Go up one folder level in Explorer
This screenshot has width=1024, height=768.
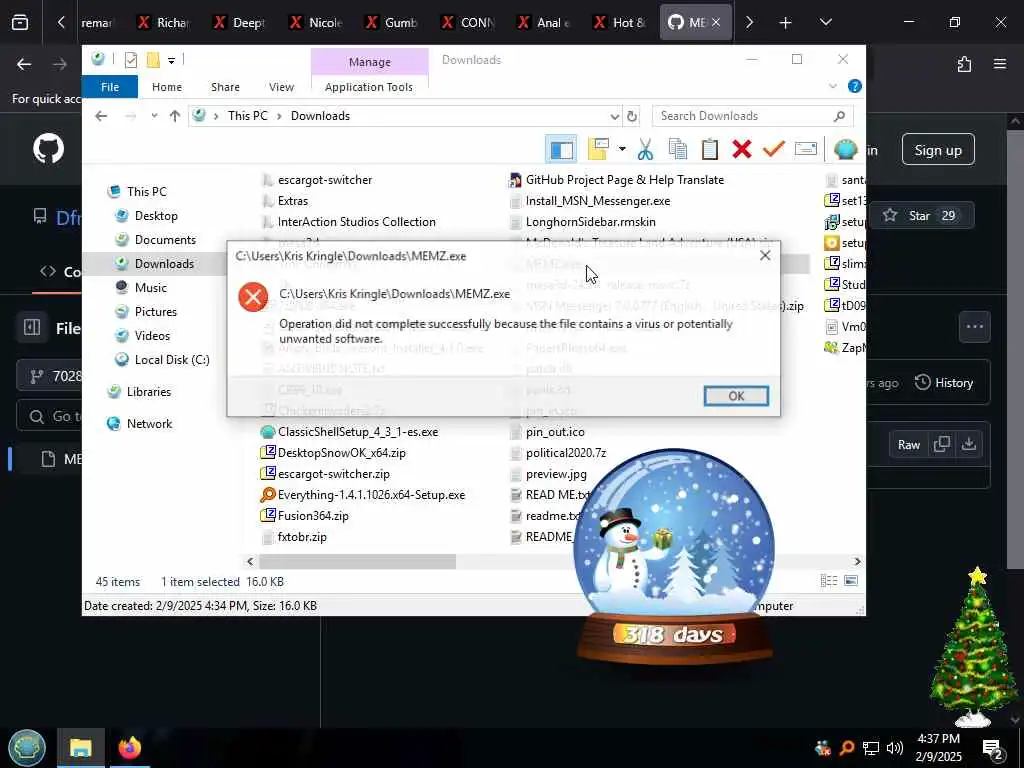coord(174,116)
